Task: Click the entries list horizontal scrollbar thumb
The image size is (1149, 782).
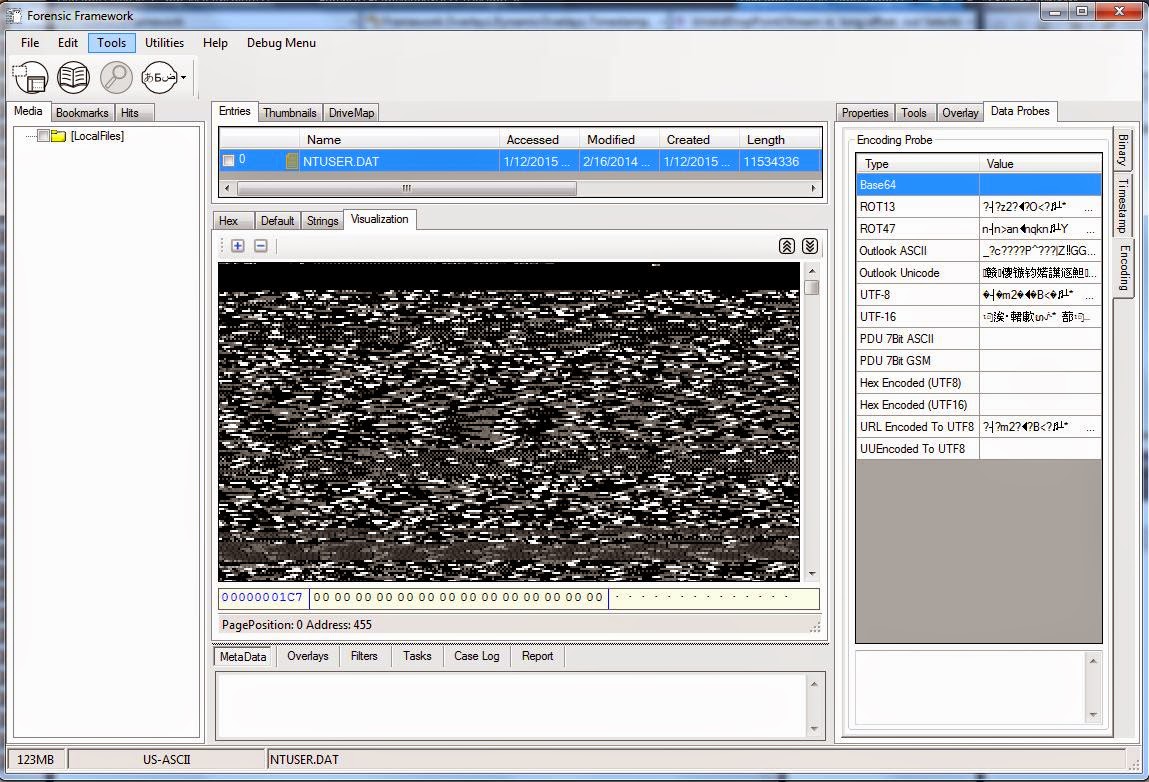Action: [407, 188]
